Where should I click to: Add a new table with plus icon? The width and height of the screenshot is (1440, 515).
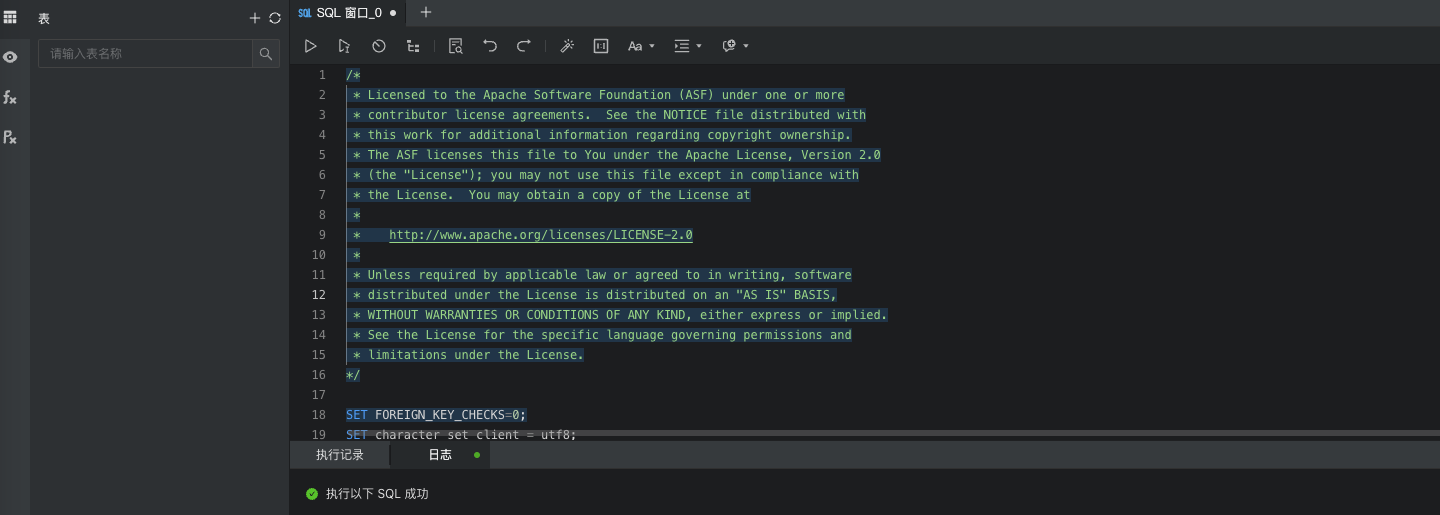(x=255, y=18)
